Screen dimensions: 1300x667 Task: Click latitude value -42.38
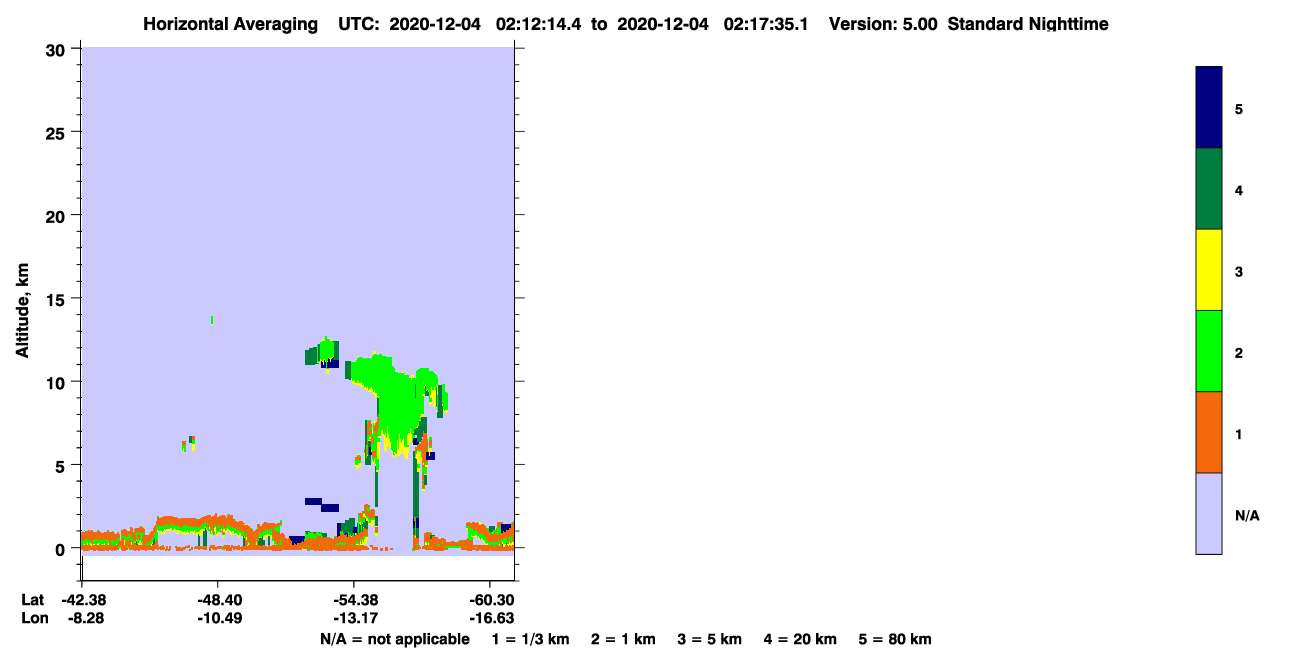[82, 600]
